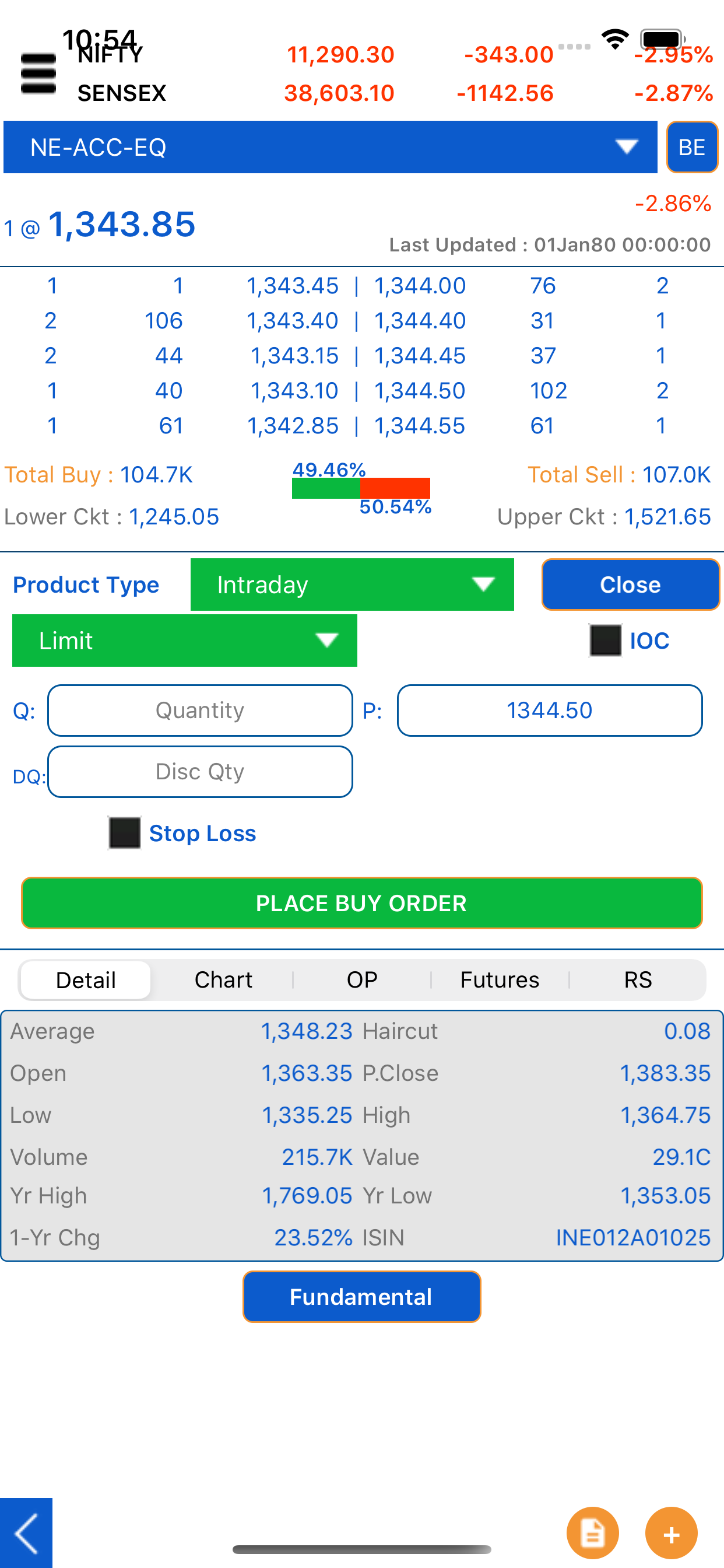
Task: Tap bid price 1,343.40
Action: point(292,321)
